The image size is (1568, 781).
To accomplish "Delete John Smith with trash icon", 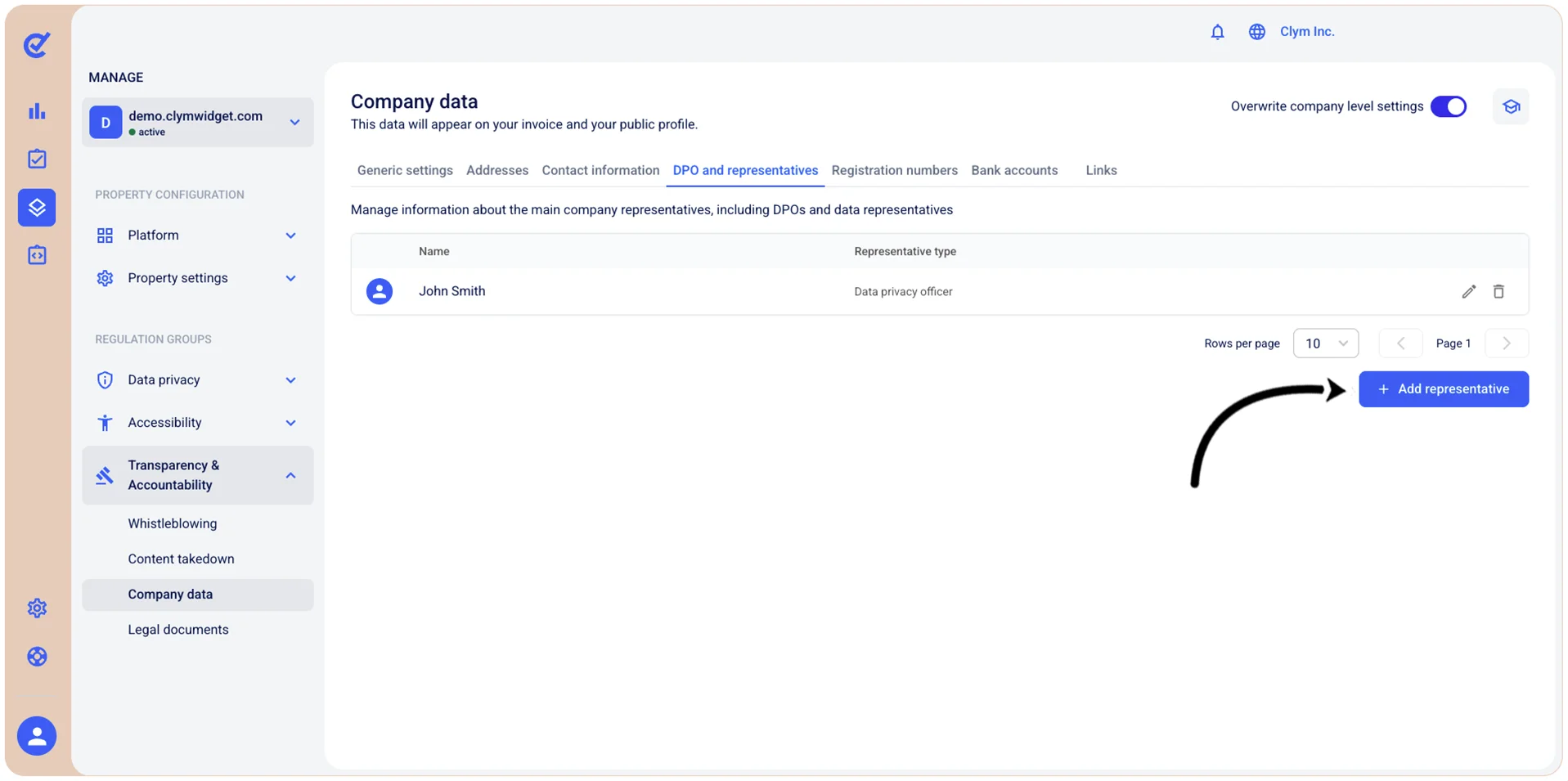I will 1498,291.
